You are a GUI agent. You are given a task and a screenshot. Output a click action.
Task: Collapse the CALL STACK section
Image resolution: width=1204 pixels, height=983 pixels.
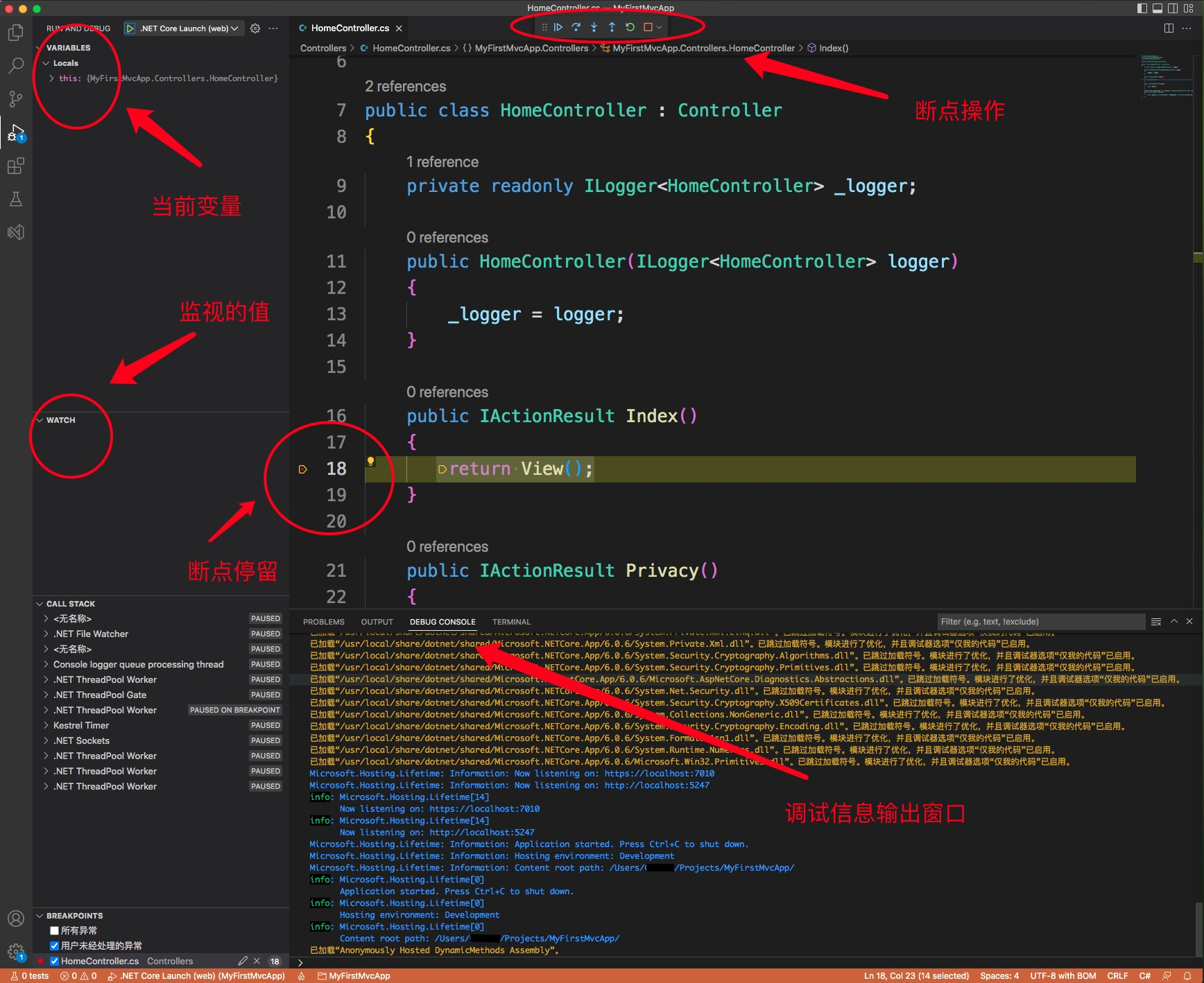(40, 603)
